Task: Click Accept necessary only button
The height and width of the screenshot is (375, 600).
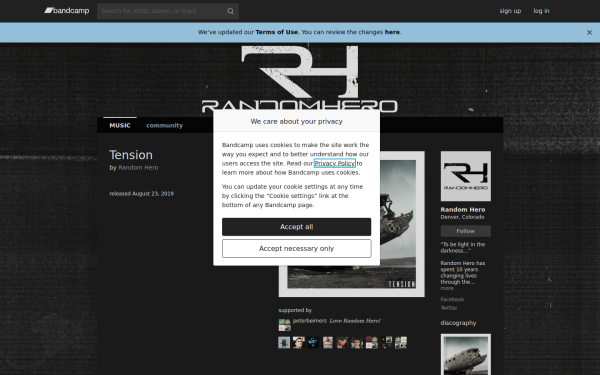Action: (x=297, y=249)
